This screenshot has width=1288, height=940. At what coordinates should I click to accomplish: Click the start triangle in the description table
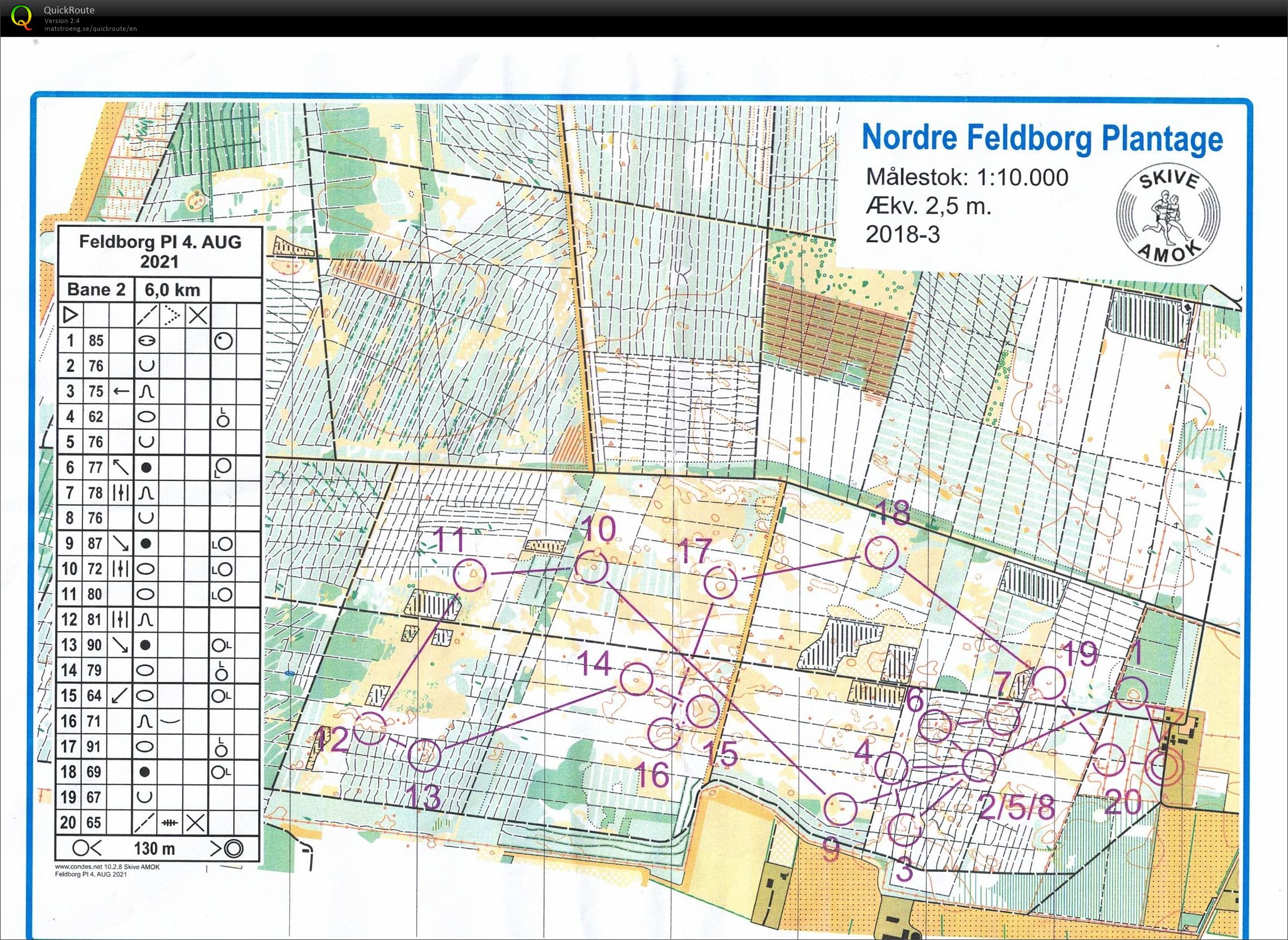tap(71, 315)
